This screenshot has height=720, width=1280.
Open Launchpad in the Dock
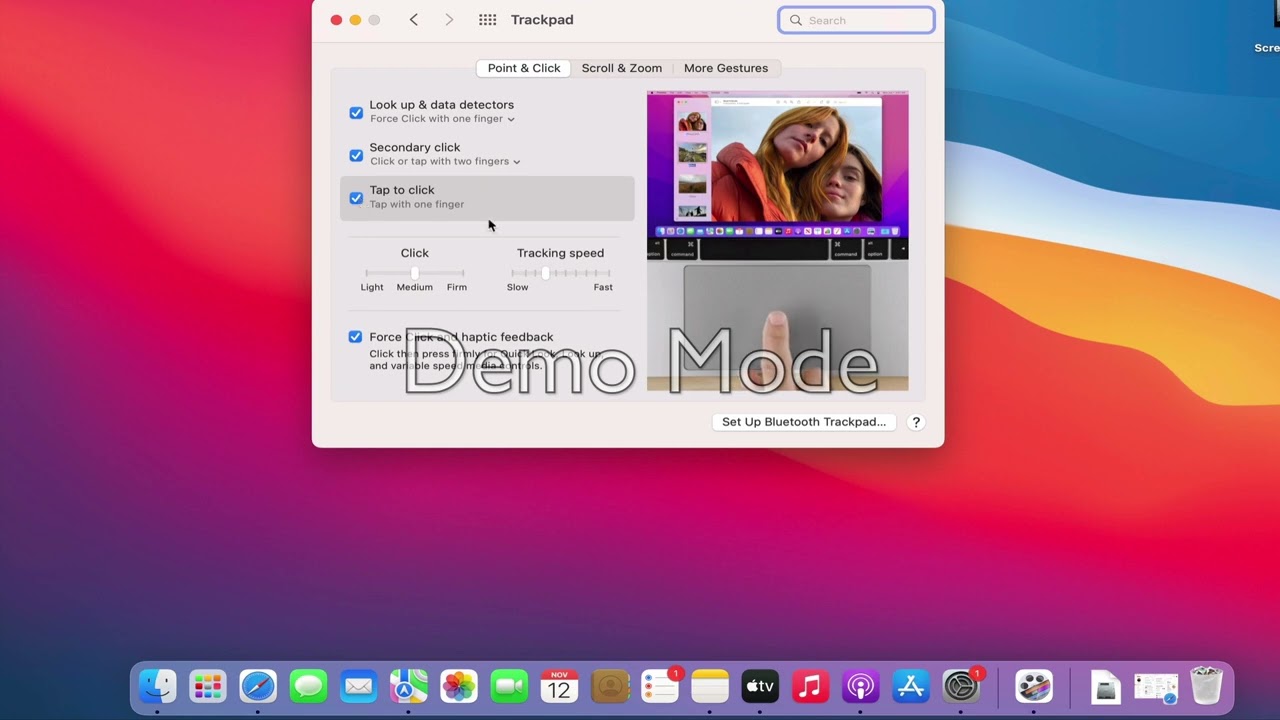(x=207, y=686)
